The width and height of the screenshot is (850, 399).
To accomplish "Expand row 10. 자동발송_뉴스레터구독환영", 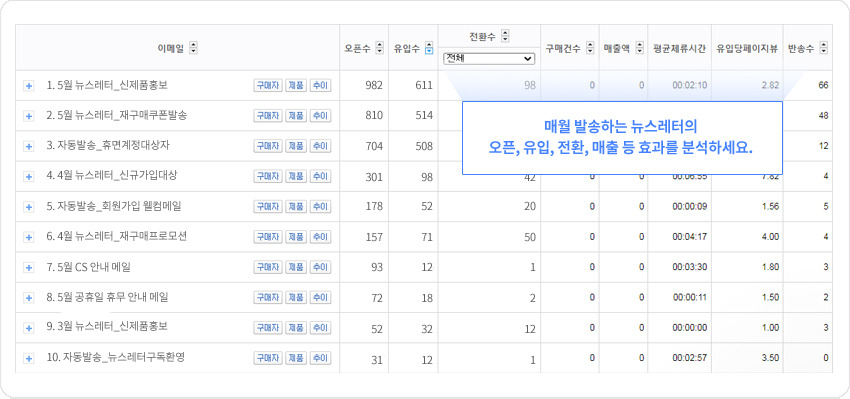I will (29, 359).
